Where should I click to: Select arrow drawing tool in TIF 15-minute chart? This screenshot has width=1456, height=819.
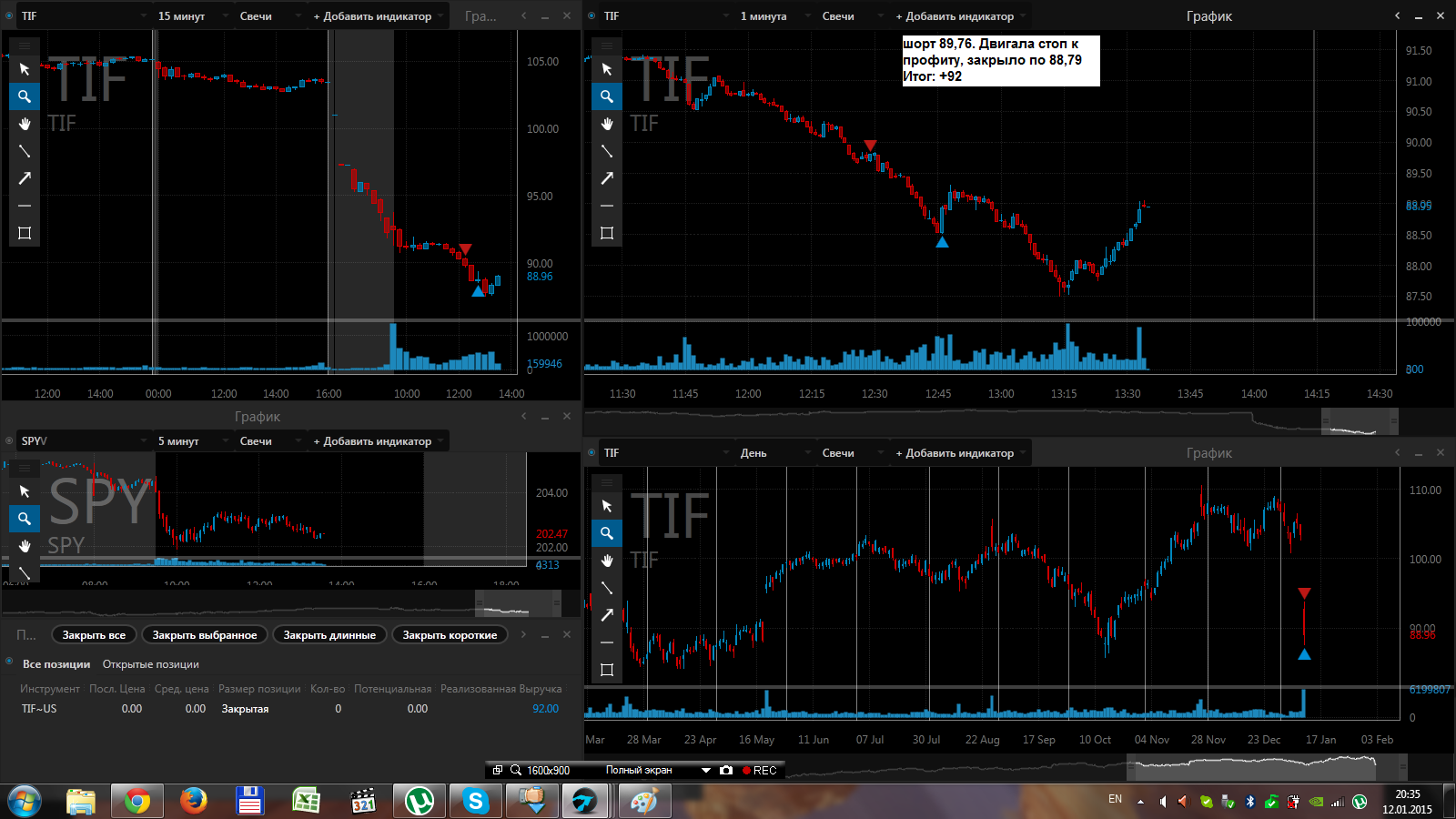coord(25,178)
